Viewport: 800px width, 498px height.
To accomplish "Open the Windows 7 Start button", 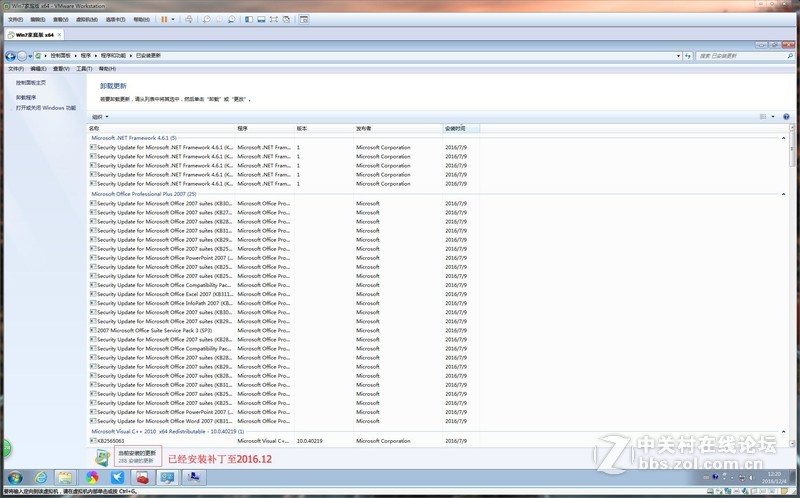I will [15, 478].
